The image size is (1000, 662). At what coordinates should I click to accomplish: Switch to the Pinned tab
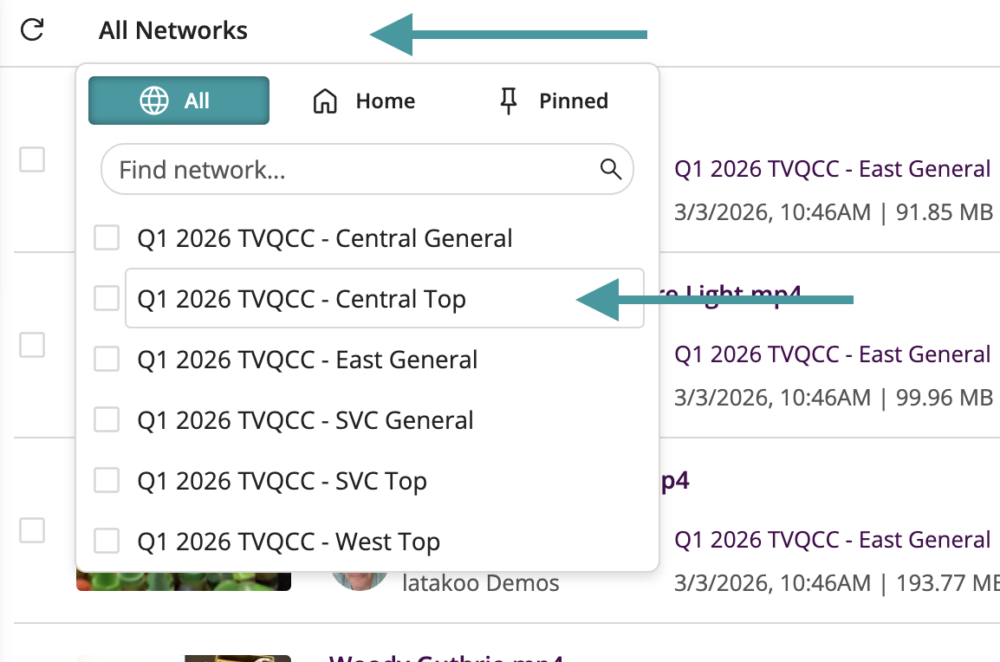pyautogui.click(x=553, y=101)
